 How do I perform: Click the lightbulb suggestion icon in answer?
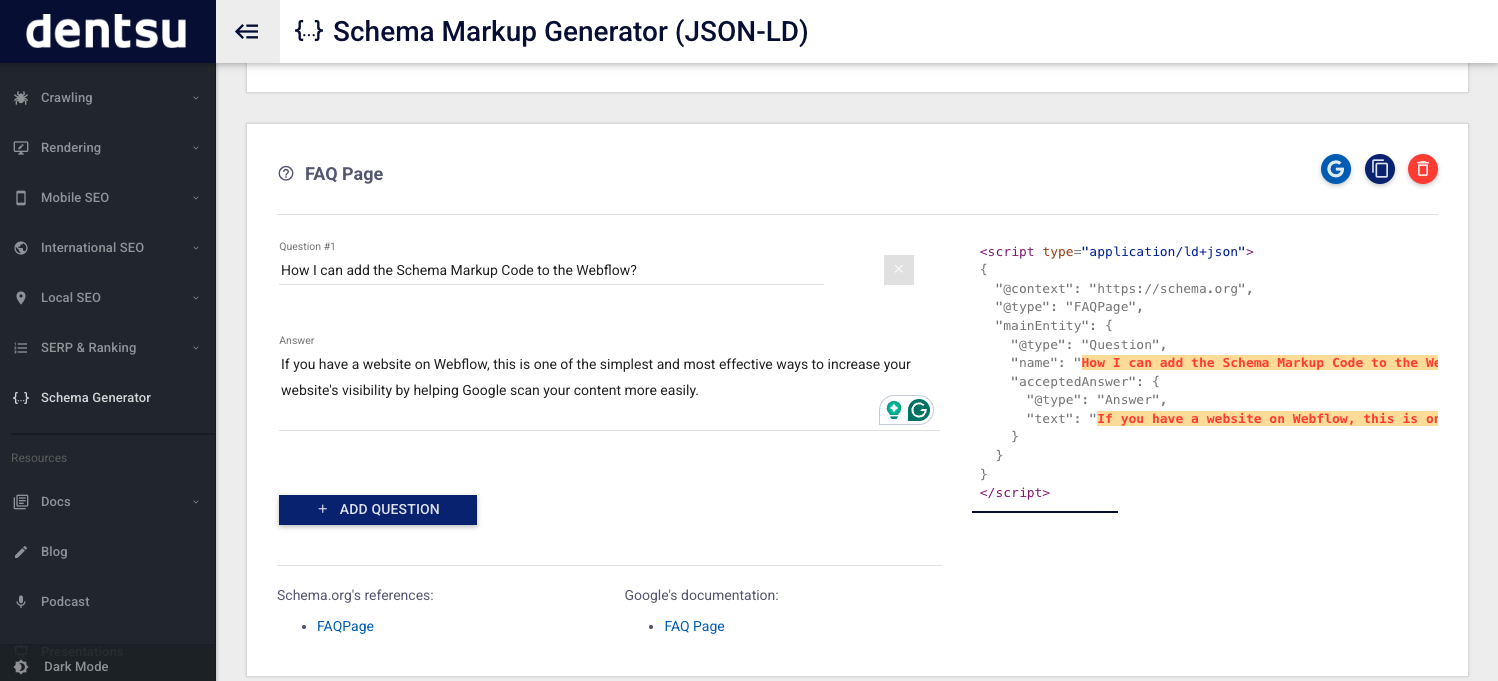(894, 410)
